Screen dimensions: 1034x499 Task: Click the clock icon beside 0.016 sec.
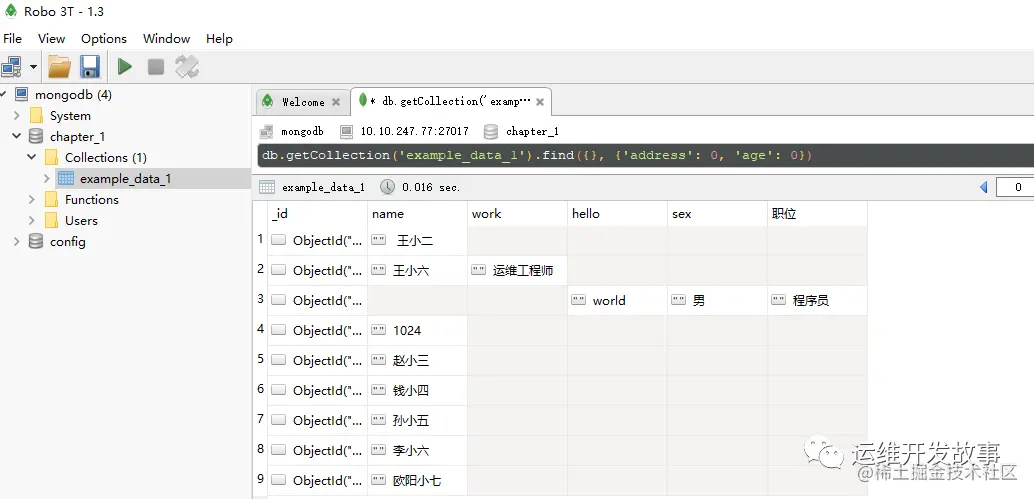pyautogui.click(x=388, y=187)
